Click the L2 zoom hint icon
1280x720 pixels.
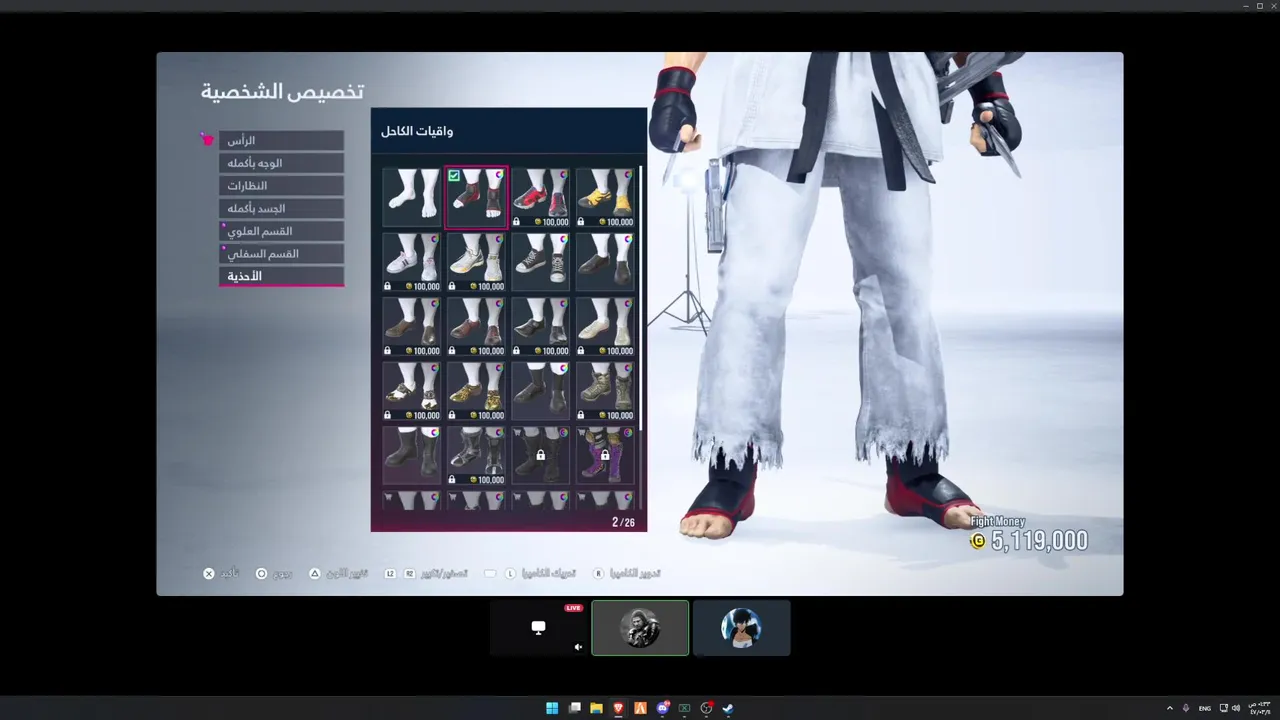click(x=390, y=574)
